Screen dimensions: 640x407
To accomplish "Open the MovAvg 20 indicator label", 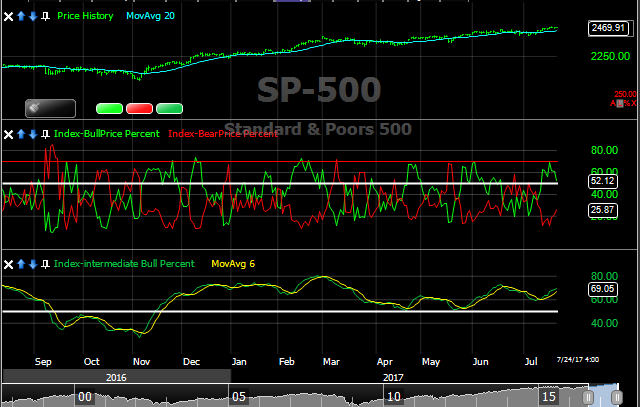I will coord(150,16).
